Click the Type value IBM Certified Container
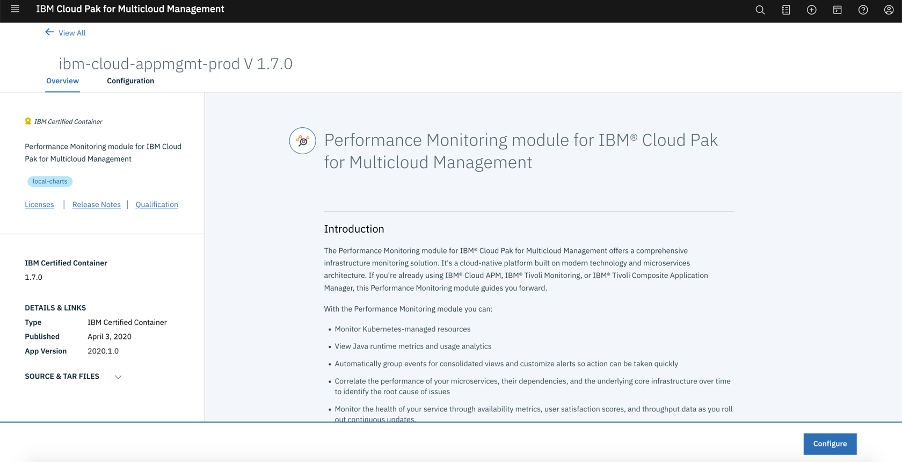The image size is (902, 462). tap(127, 322)
